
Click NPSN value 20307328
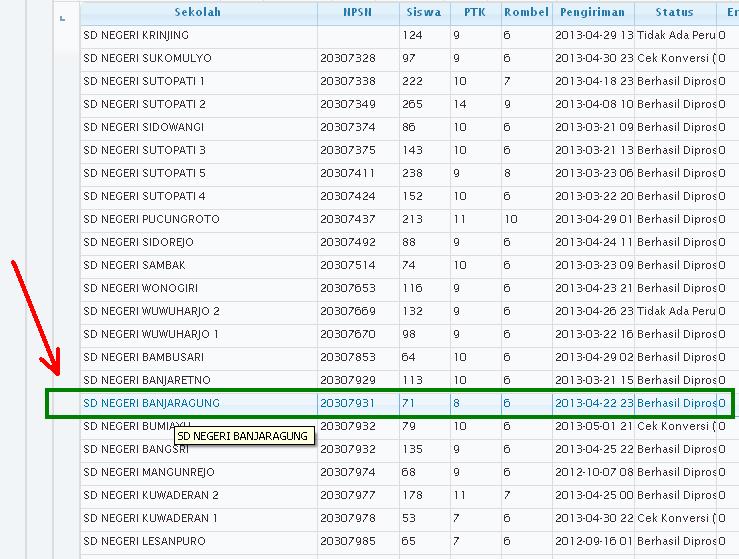pos(348,58)
